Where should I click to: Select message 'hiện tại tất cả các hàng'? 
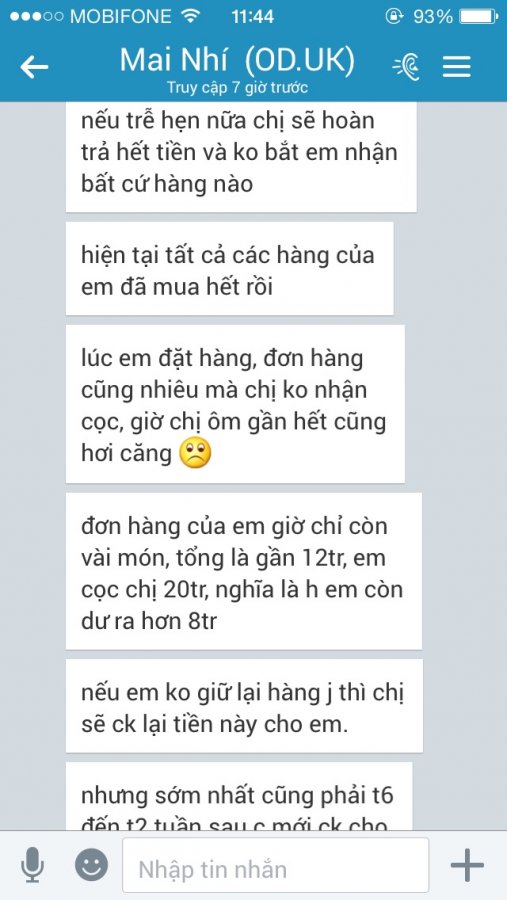tap(230, 269)
